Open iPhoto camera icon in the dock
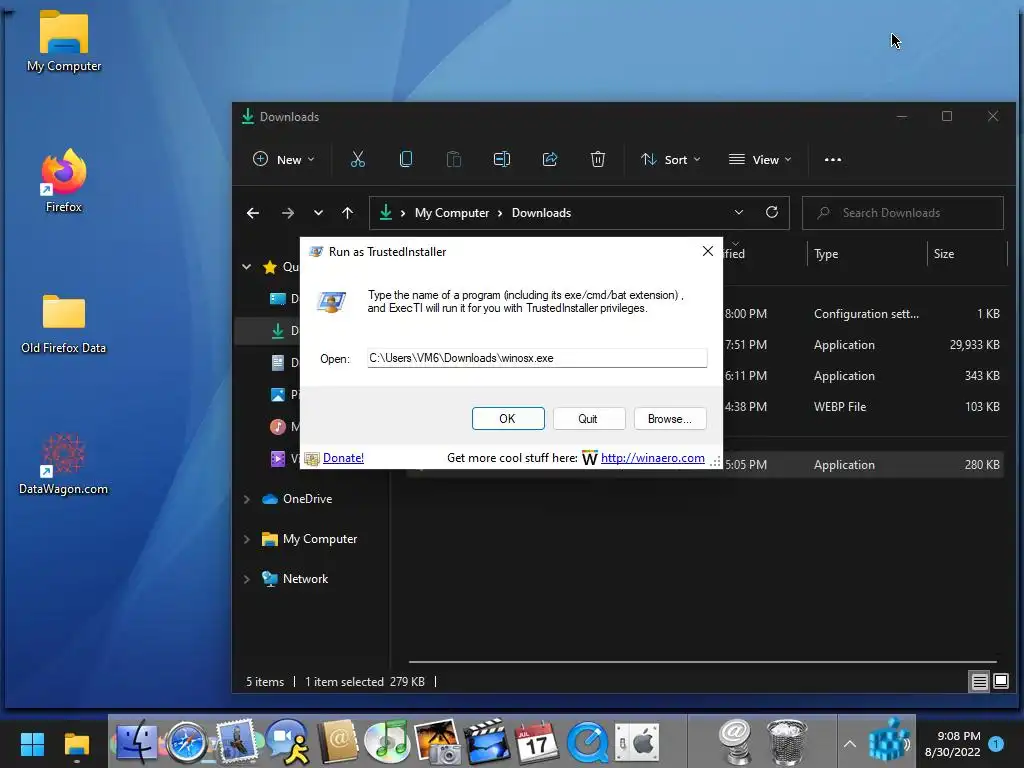 click(x=437, y=742)
